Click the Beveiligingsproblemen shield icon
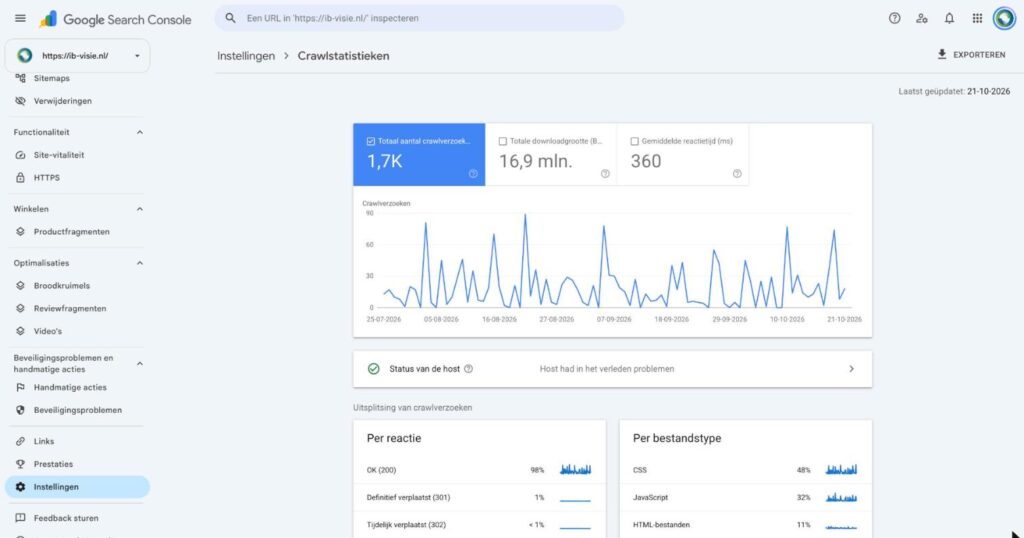 tap(20, 410)
